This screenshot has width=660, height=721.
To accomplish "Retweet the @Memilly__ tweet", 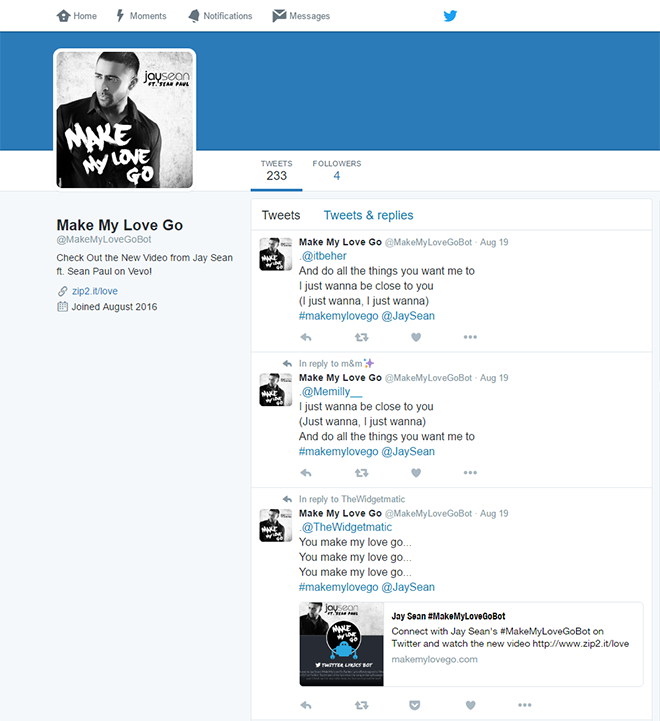I will click(362, 473).
